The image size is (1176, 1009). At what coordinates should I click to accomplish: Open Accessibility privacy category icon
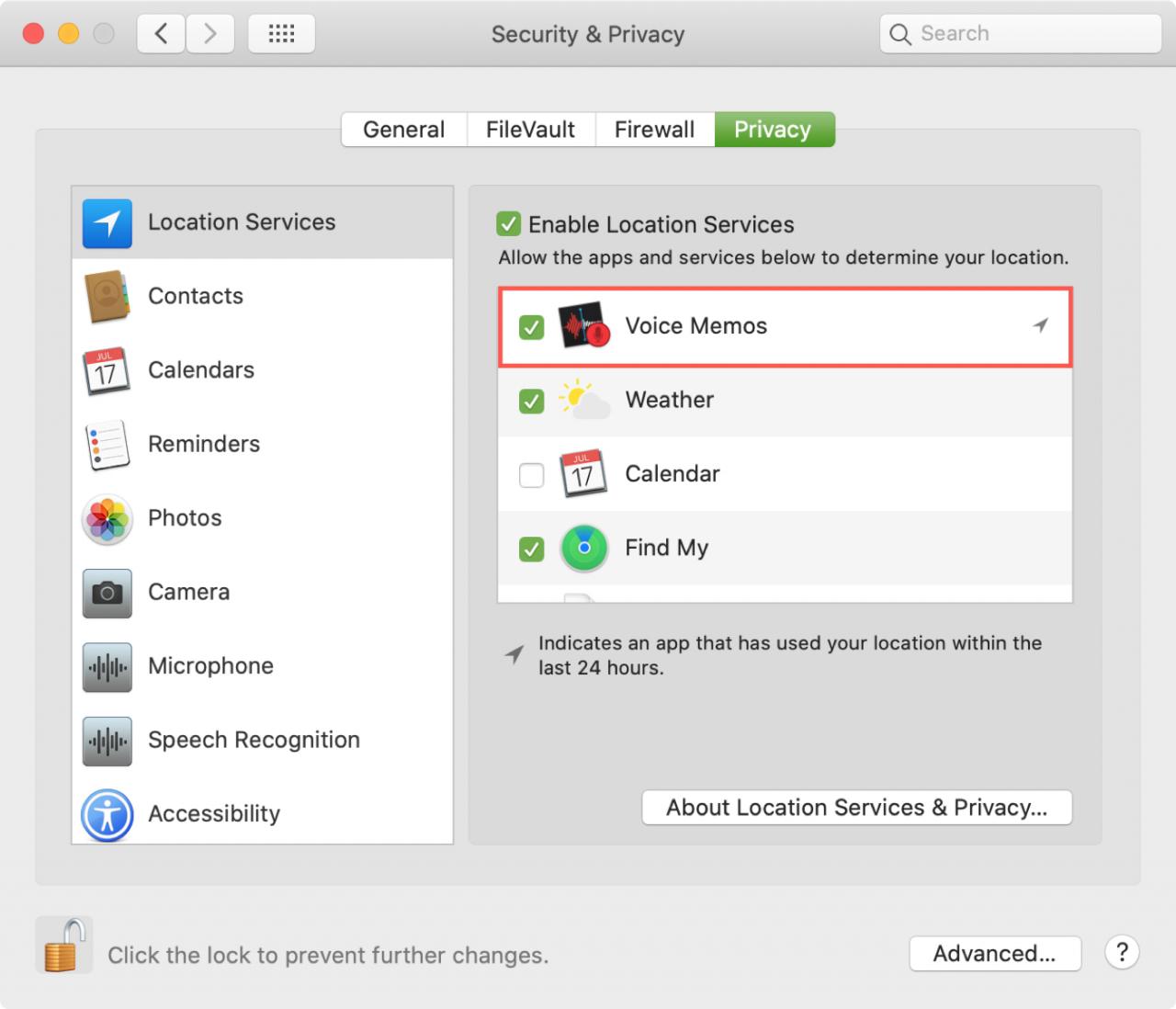tap(107, 814)
